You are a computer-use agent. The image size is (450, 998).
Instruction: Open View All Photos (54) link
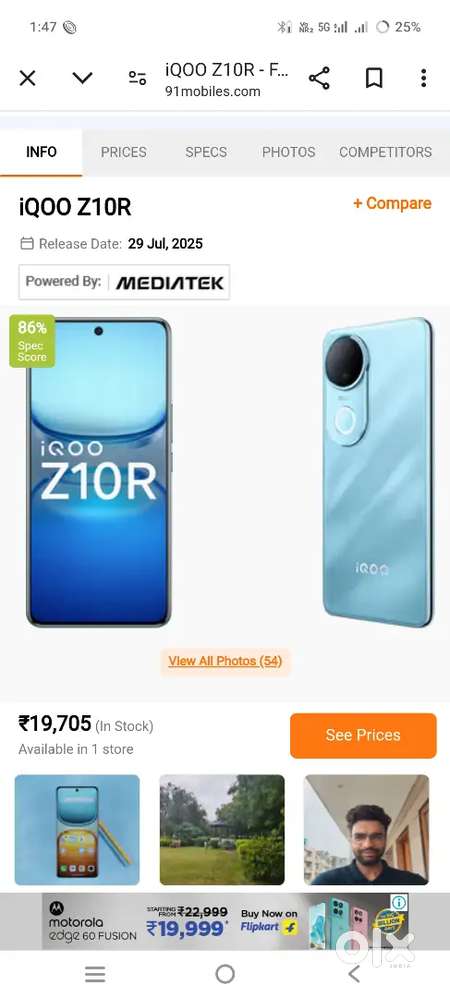[x=225, y=661]
